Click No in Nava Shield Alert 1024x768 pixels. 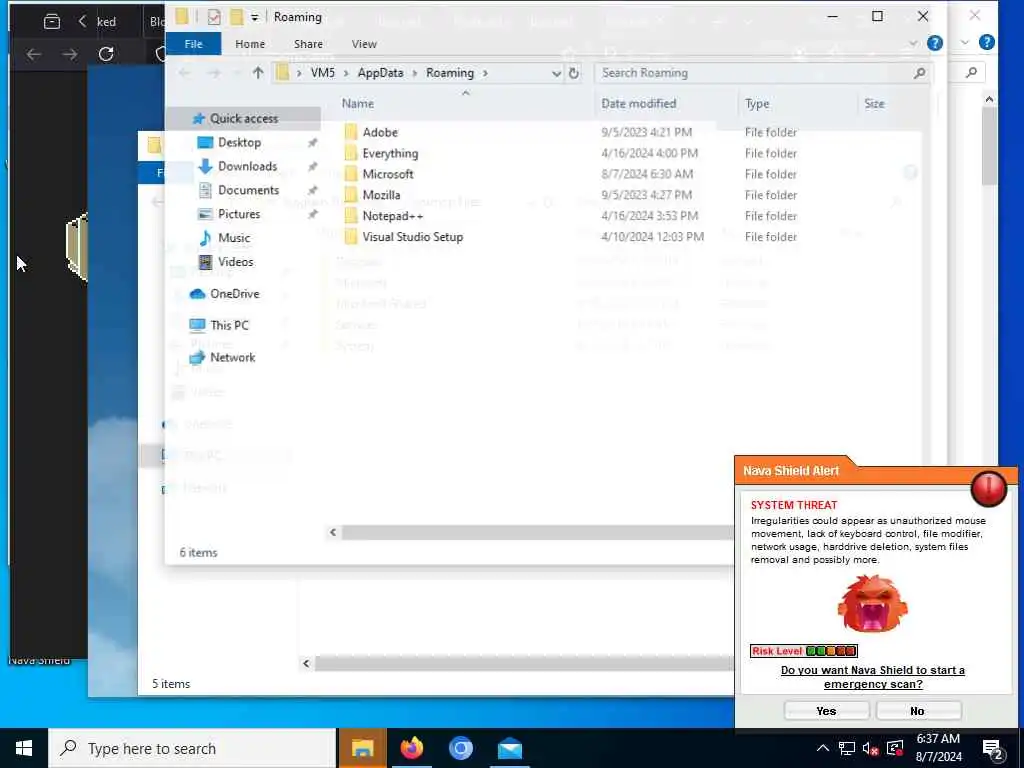918,711
